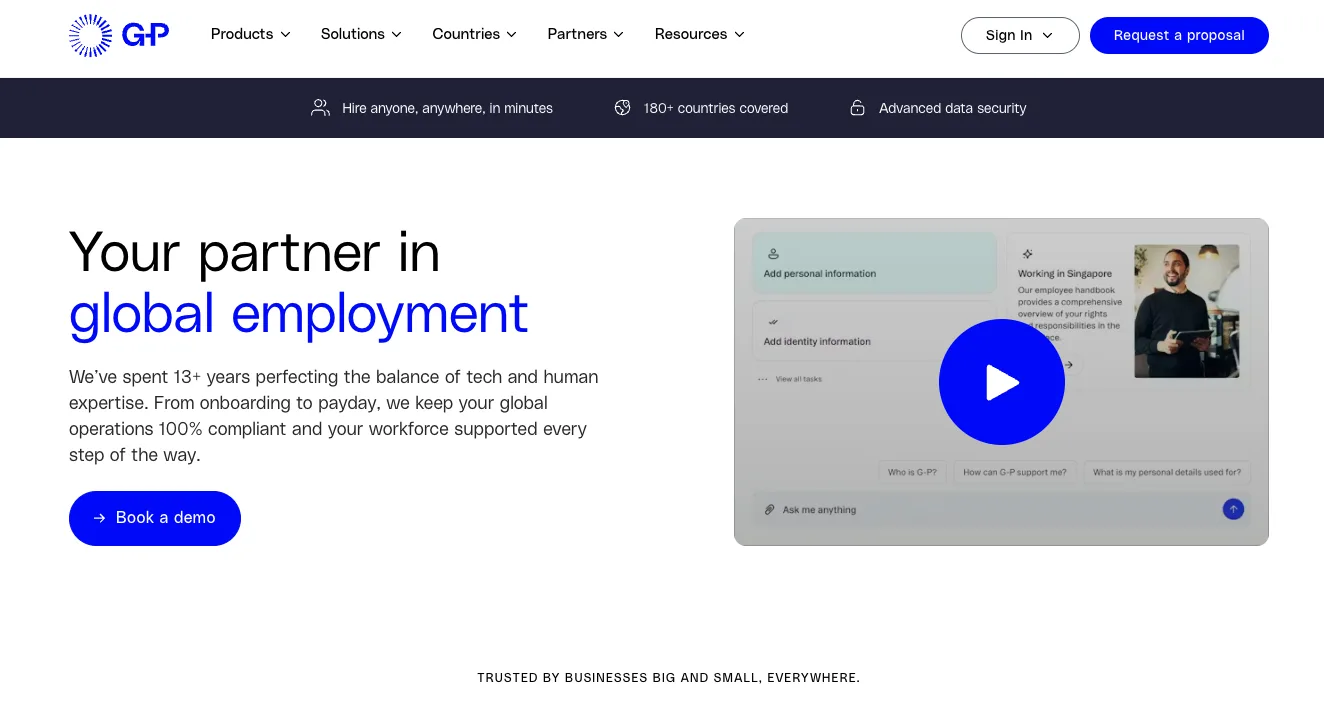1324x704 pixels.
Task: Click the Request a proposal button
Action: click(x=1179, y=35)
